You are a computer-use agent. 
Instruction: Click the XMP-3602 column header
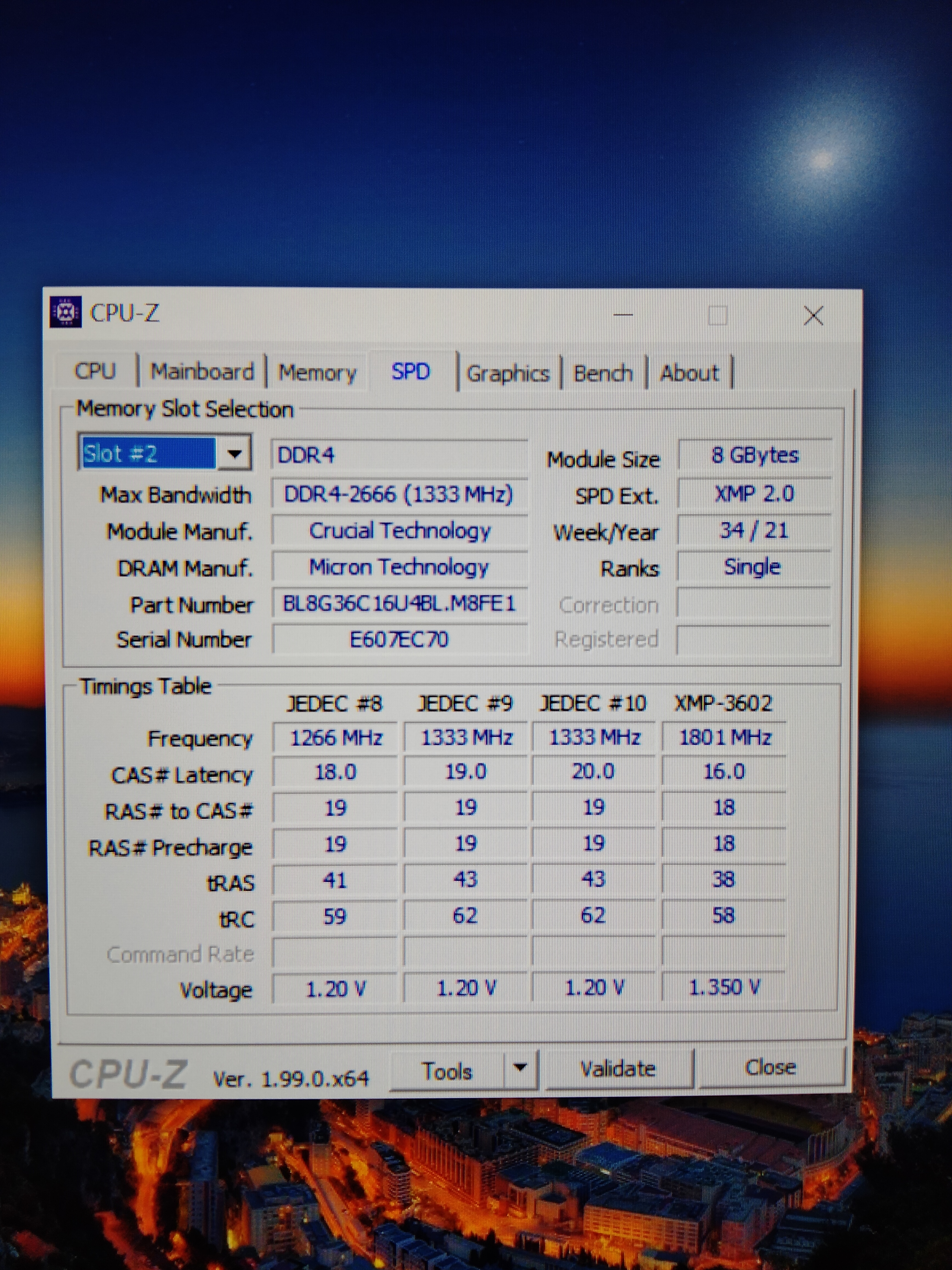(723, 703)
